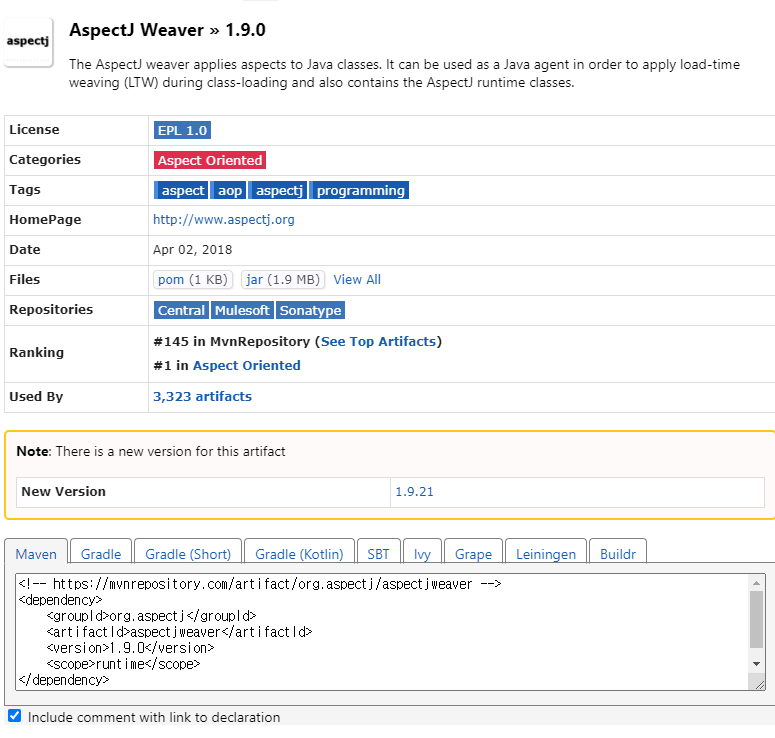Open Aspect Oriented ranking link
Viewport: 775px width, 738px height.
coord(247,365)
